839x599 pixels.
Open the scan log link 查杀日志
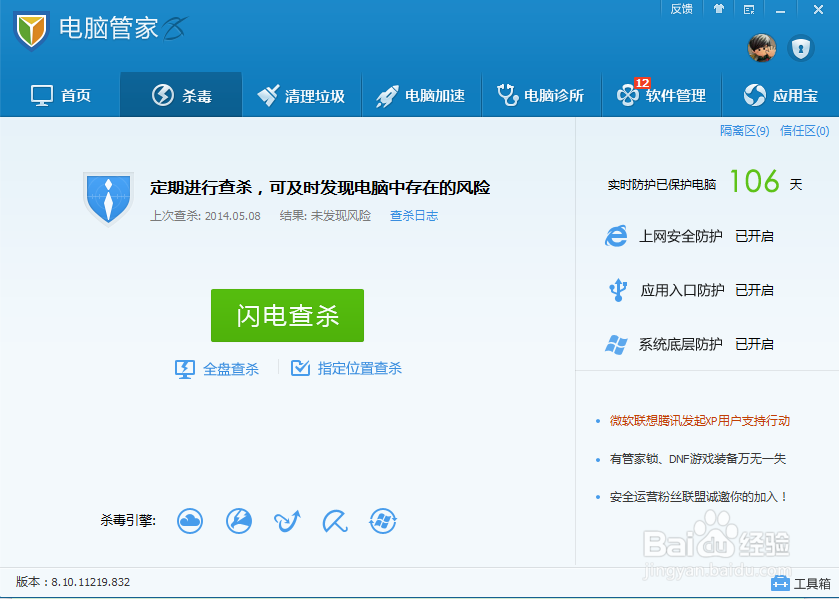[413, 215]
